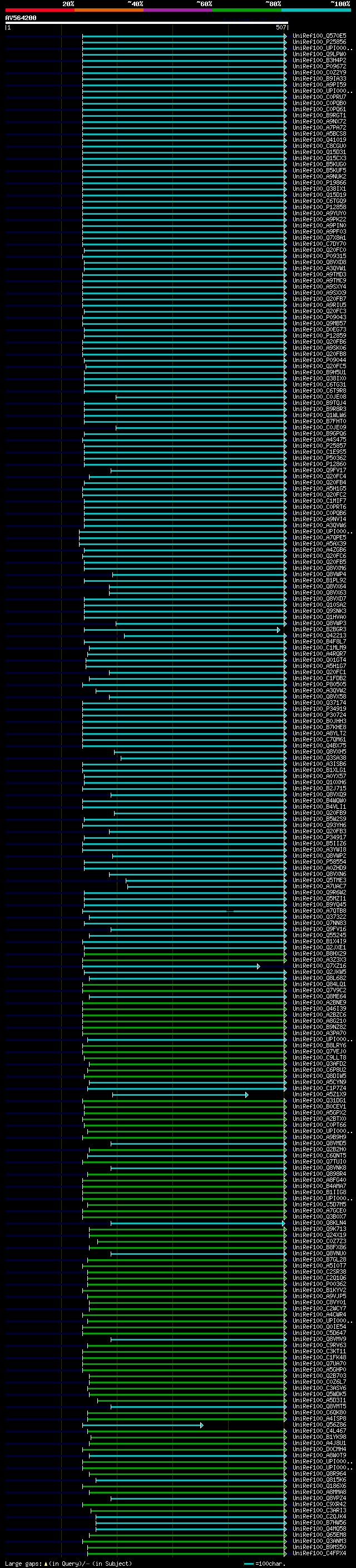The width and height of the screenshot is (356, 1568).
Task: Click the UniRef100_P09043 label
Action: point(319,317)
